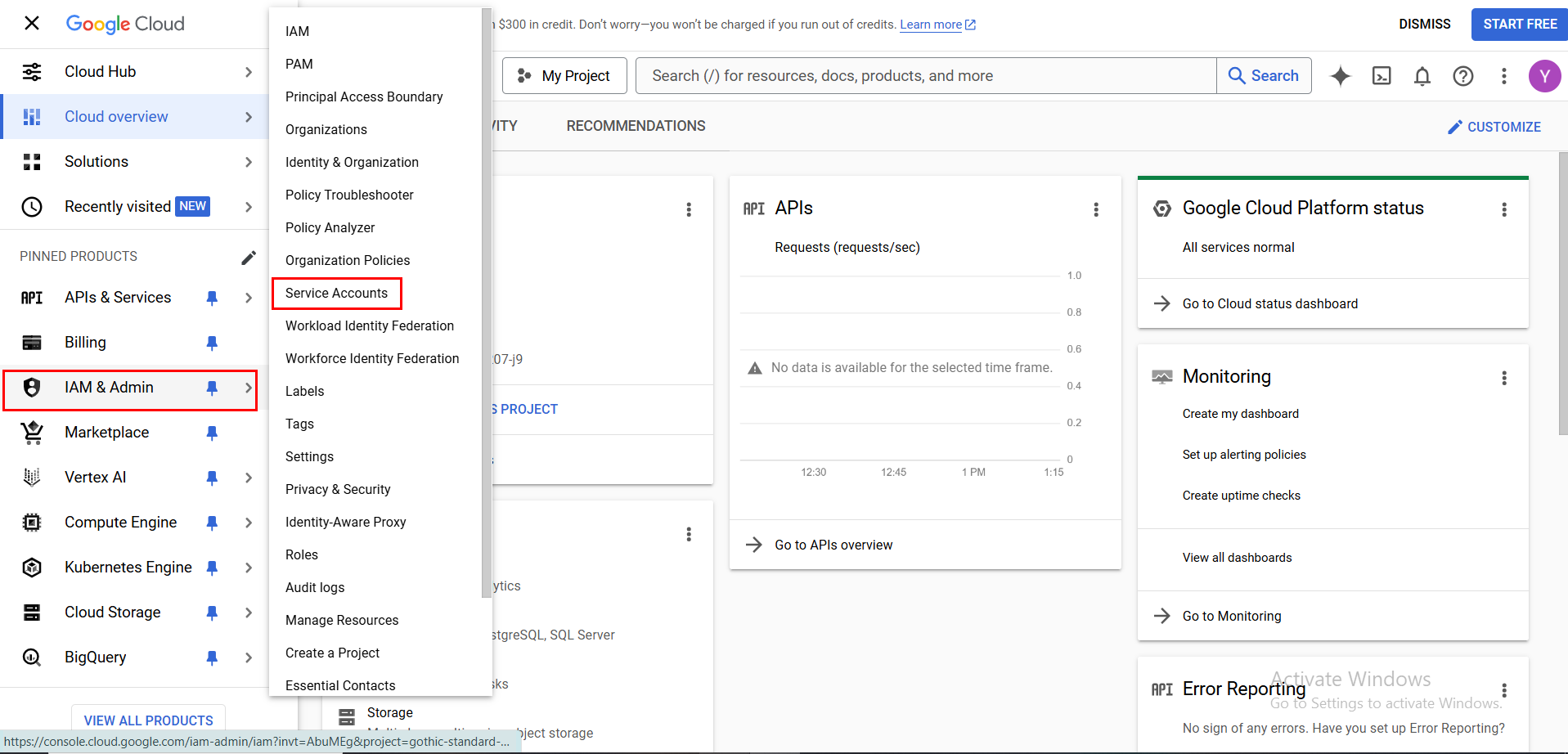Open the My Project selector

coord(564,76)
